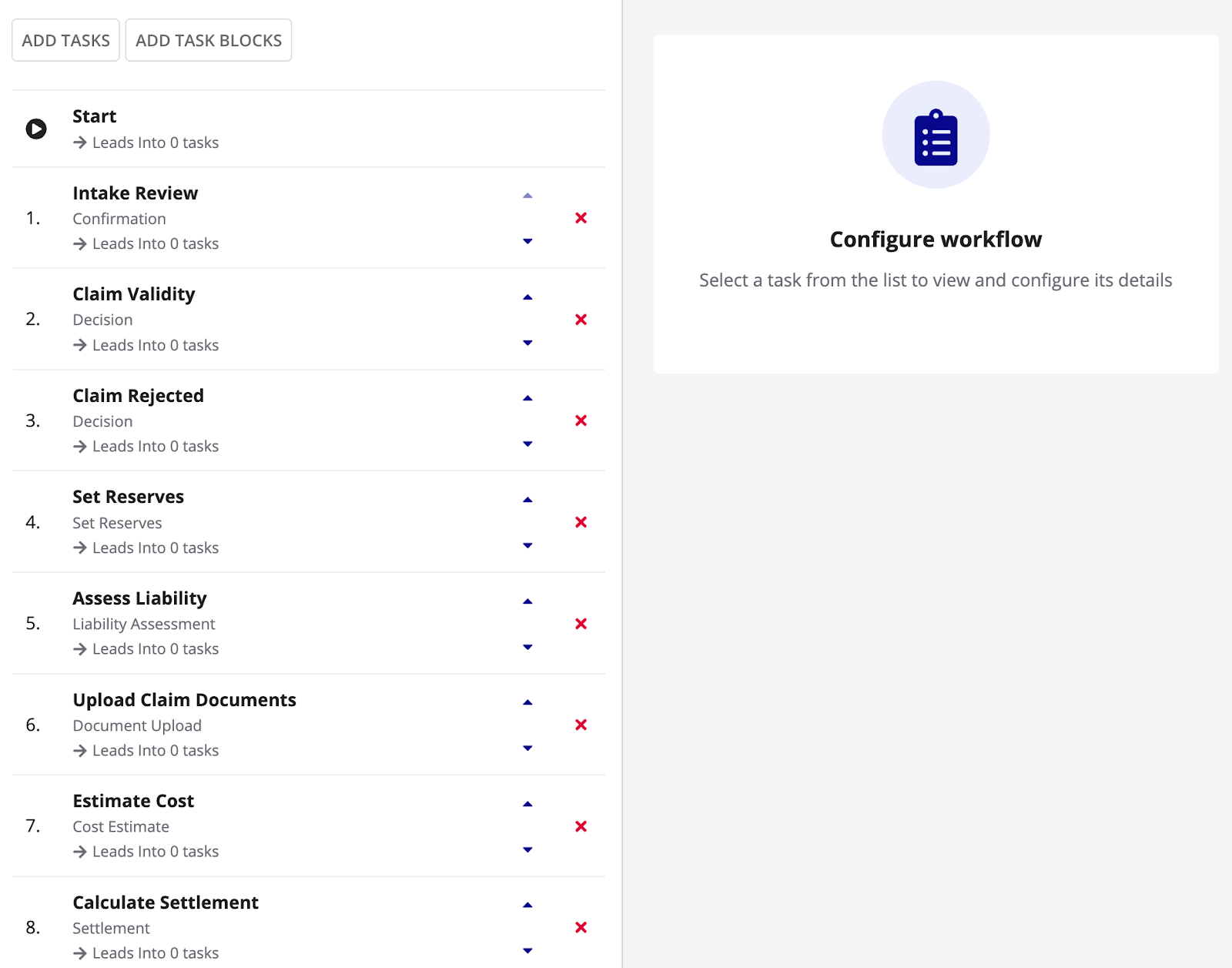Screen dimensions: 1232x968
Task: Delete the Estimate Cost task
Action: 581,826
